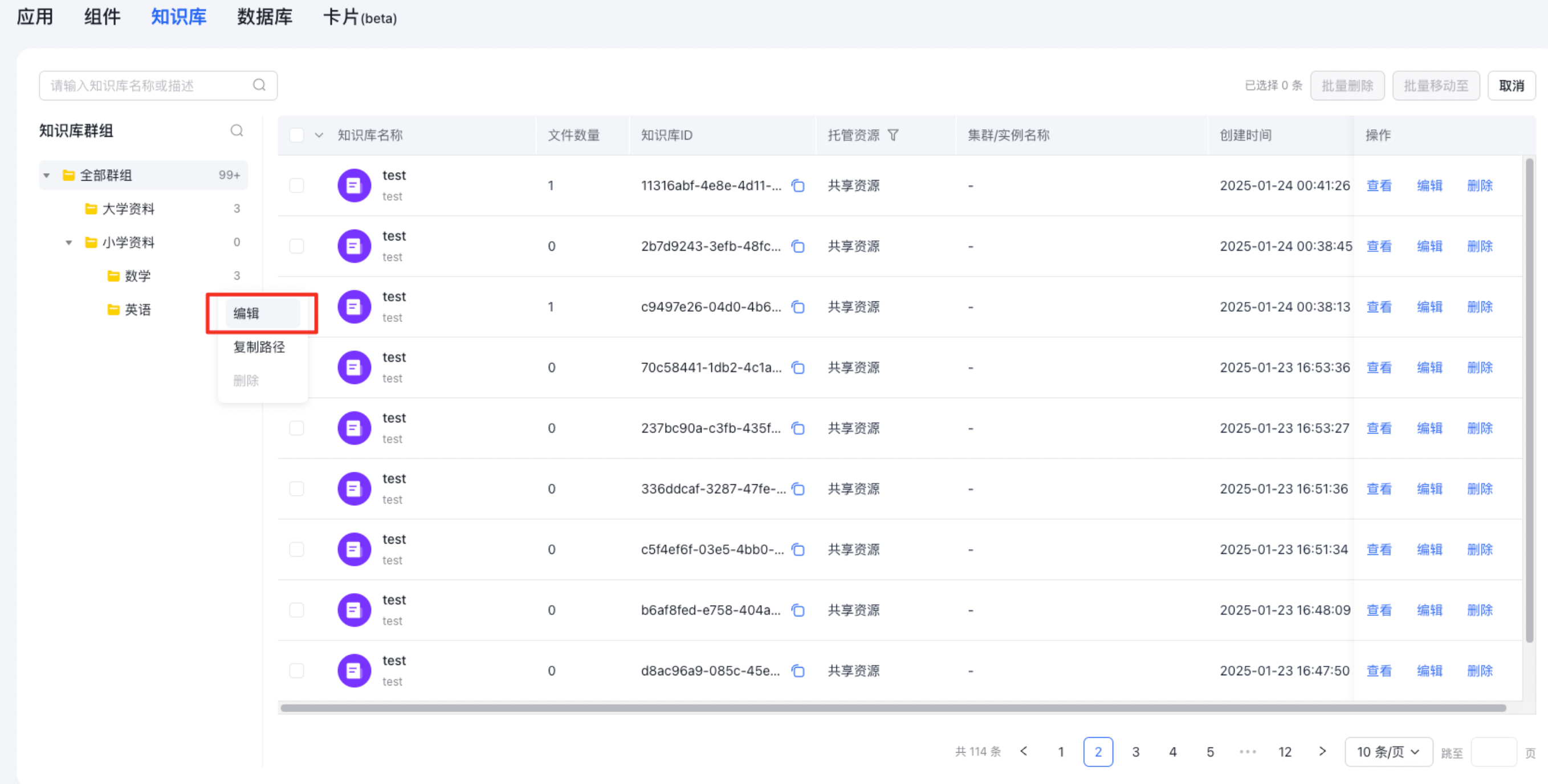Click 编辑 for the 00:38:45 row

[1429, 246]
